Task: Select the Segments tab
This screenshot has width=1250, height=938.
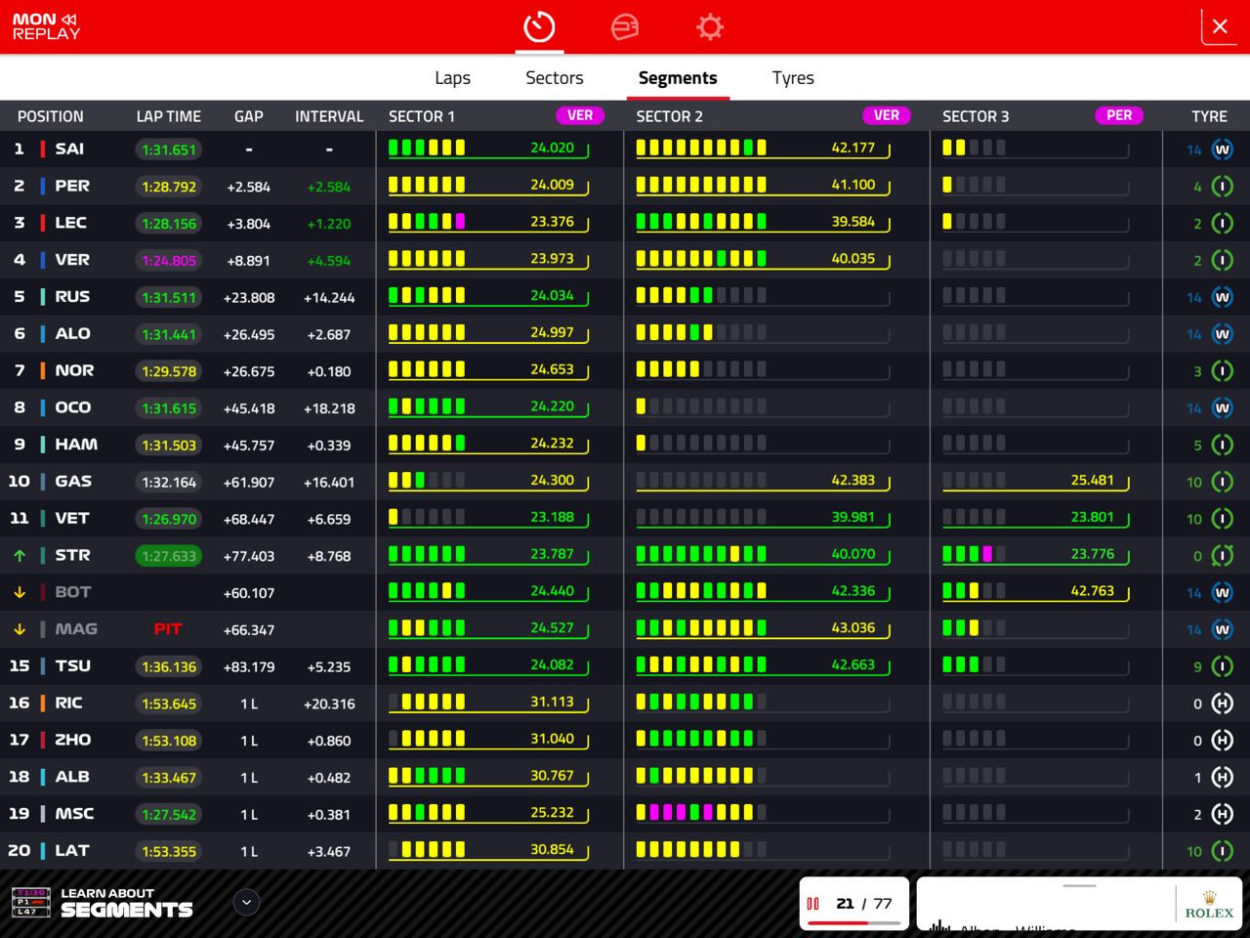Action: [x=678, y=78]
